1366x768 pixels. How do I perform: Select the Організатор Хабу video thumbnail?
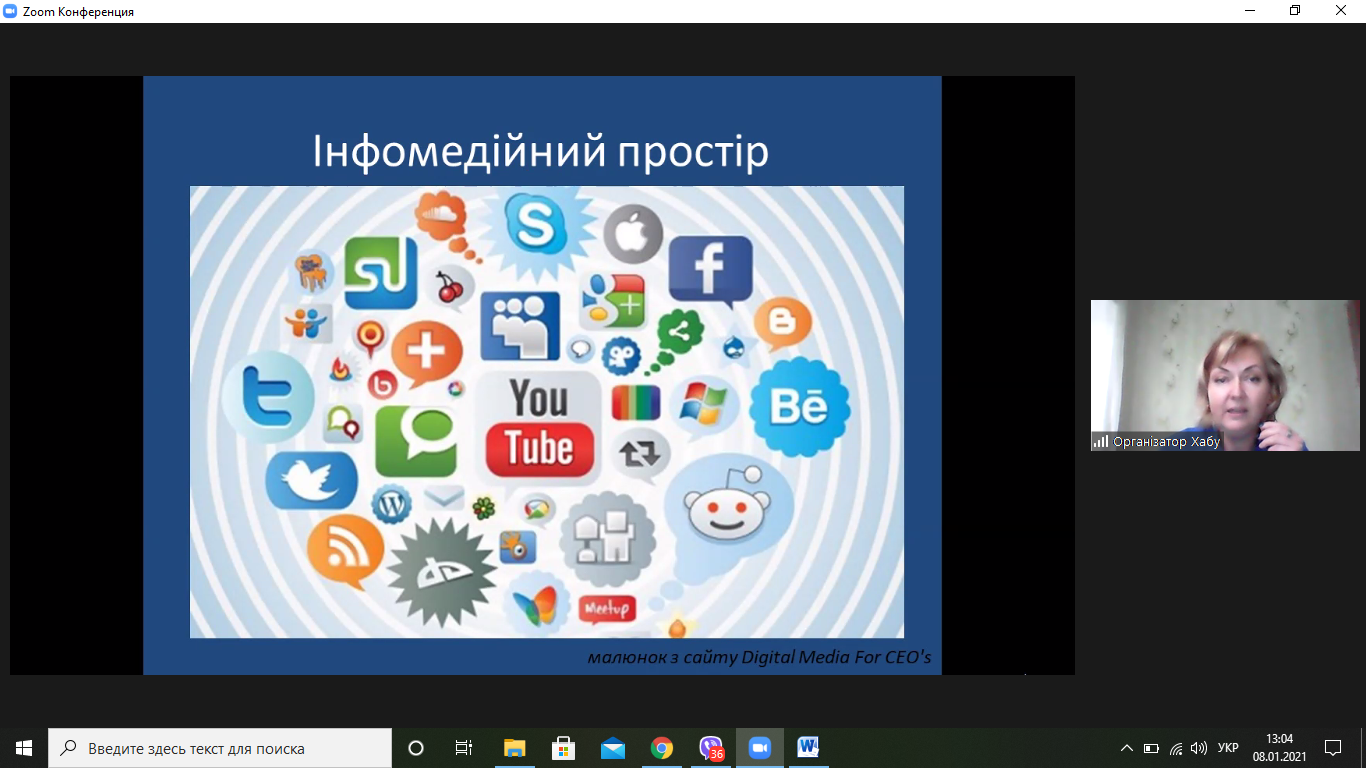pyautogui.click(x=1225, y=375)
